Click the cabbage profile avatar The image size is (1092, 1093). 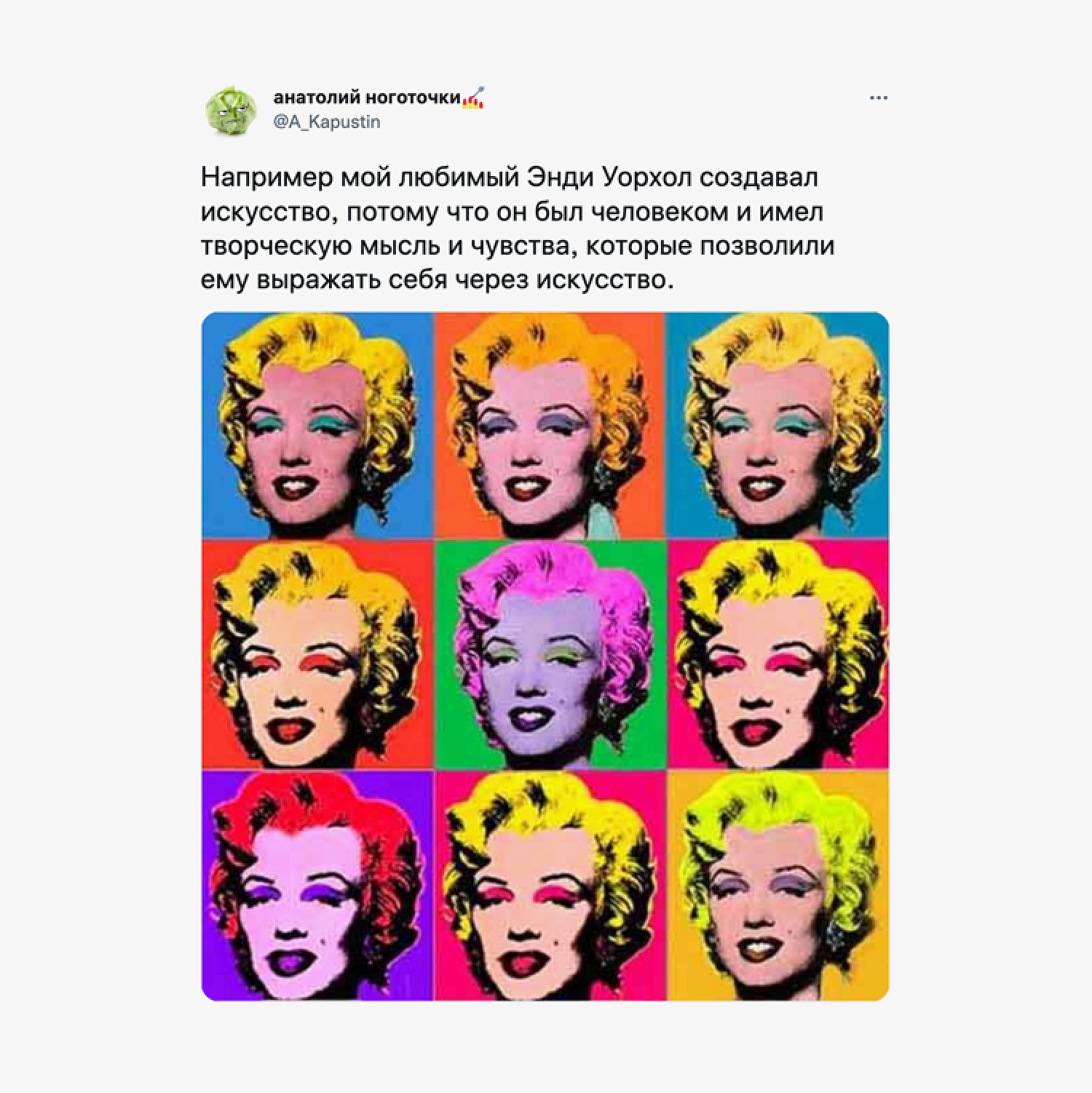[x=231, y=111]
